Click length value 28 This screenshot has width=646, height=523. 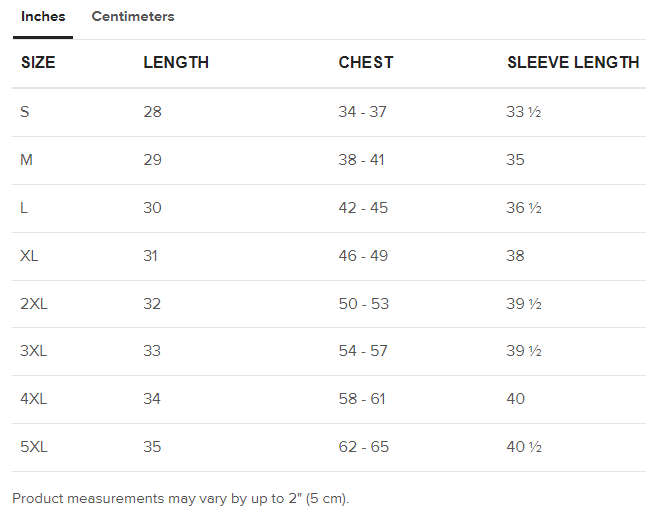click(x=152, y=112)
